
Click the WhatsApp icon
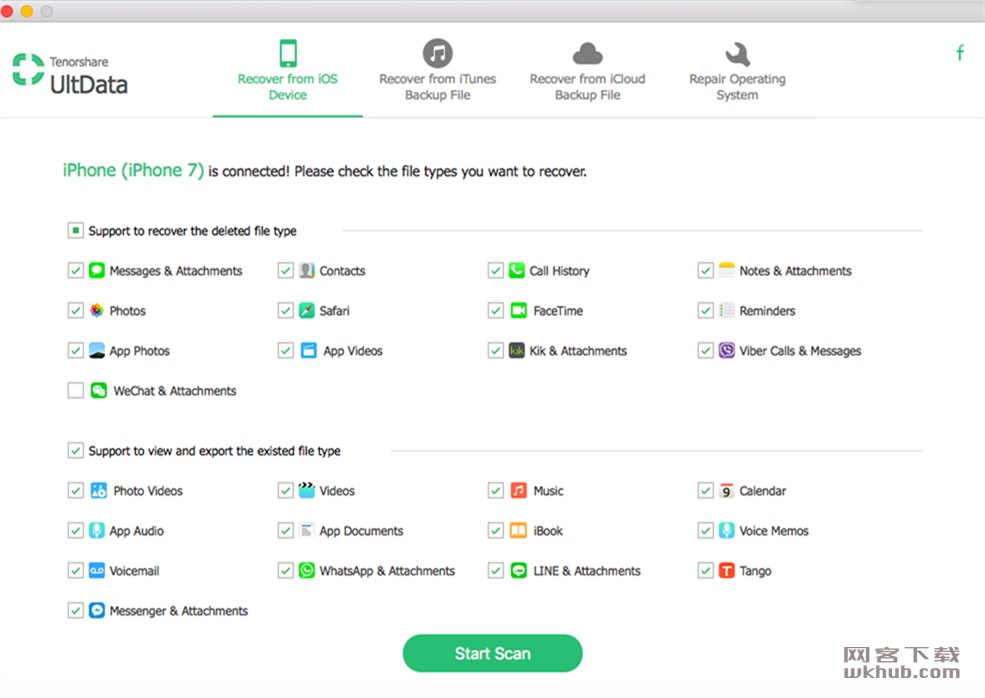point(307,570)
